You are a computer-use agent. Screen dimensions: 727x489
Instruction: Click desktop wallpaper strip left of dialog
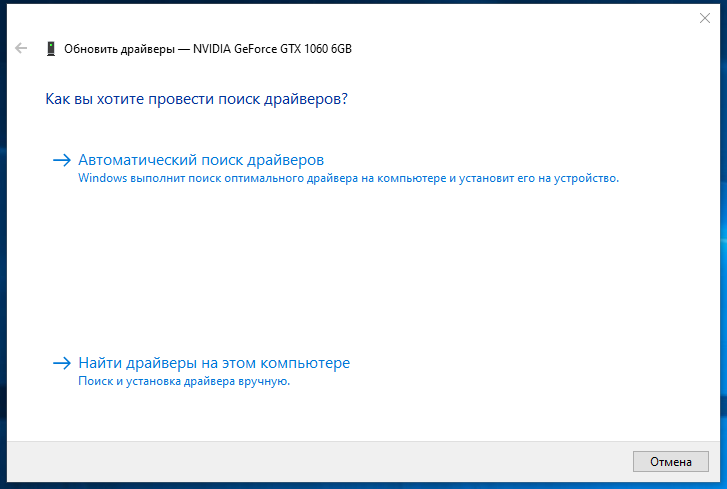[3, 241]
